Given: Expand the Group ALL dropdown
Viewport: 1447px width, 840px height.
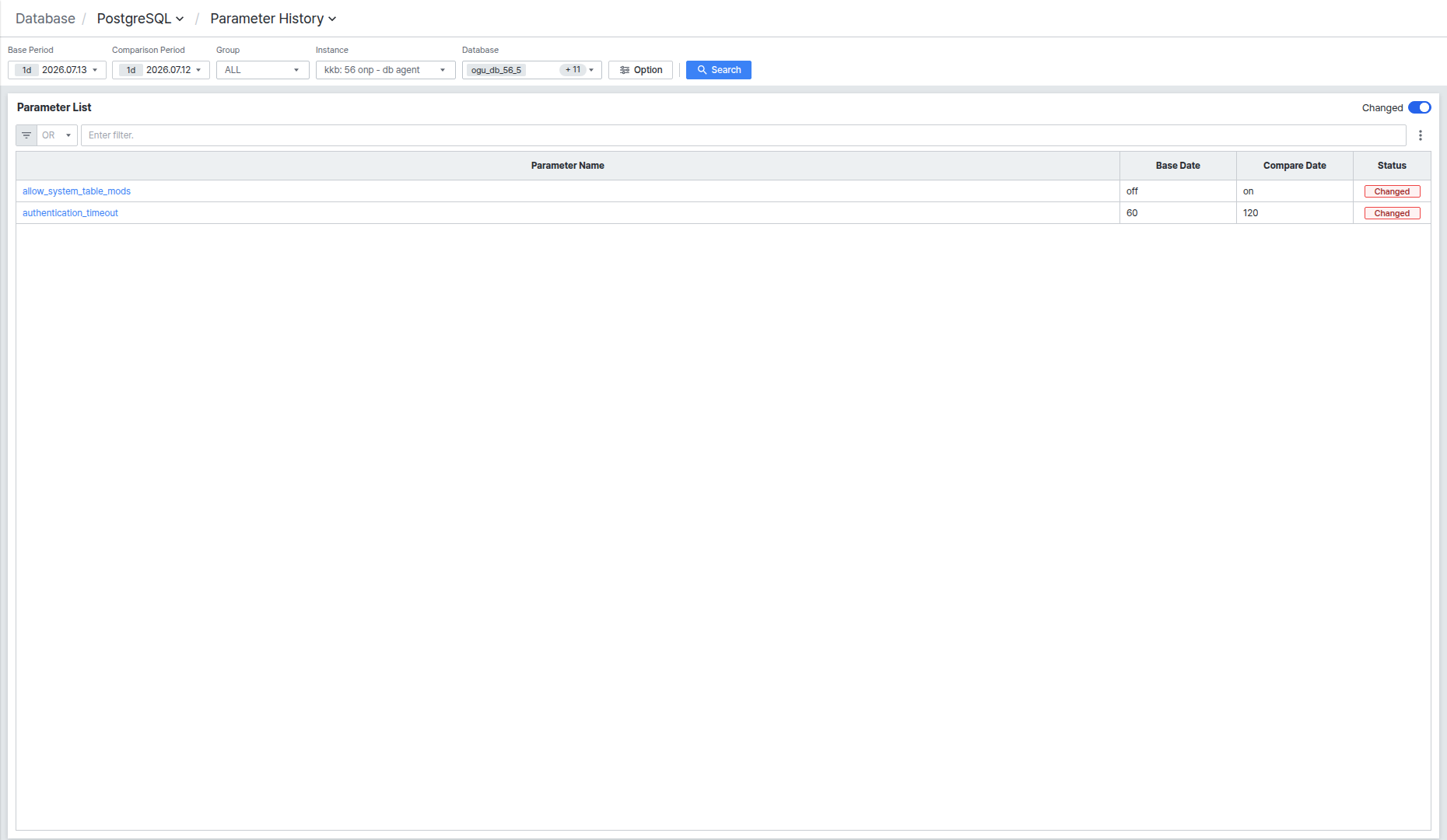Looking at the screenshot, I should [263, 70].
